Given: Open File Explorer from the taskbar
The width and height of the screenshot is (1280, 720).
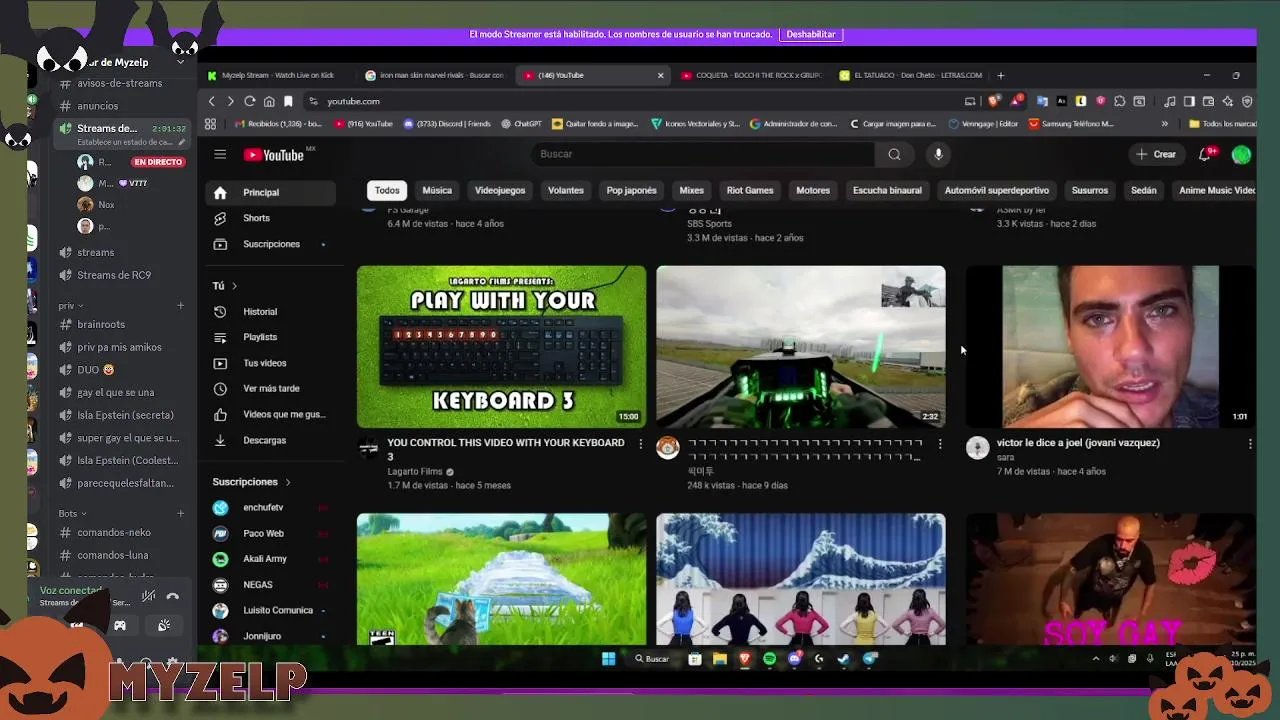Looking at the screenshot, I should (719, 658).
